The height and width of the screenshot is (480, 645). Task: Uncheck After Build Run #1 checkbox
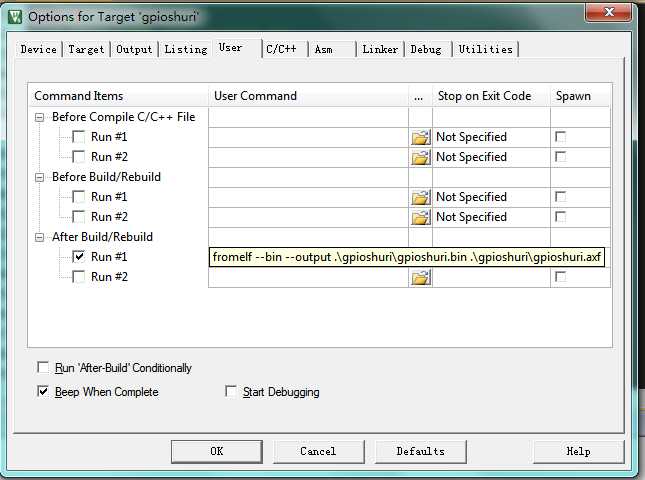click(79, 257)
